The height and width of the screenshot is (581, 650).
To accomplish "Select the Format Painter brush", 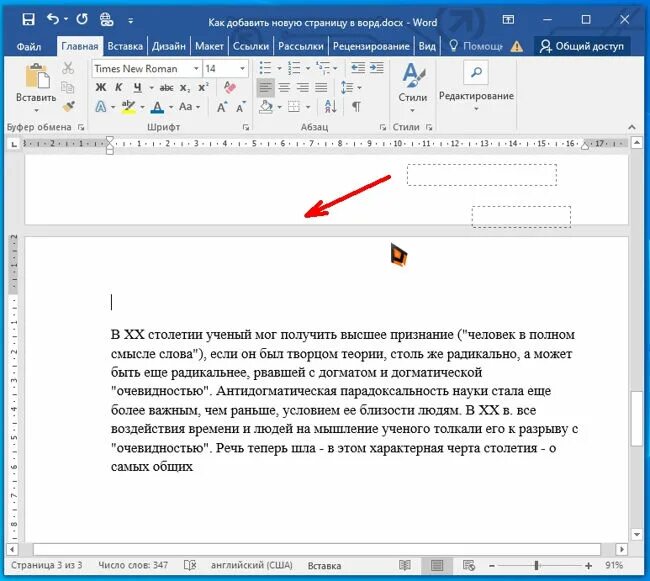I will coord(68,107).
